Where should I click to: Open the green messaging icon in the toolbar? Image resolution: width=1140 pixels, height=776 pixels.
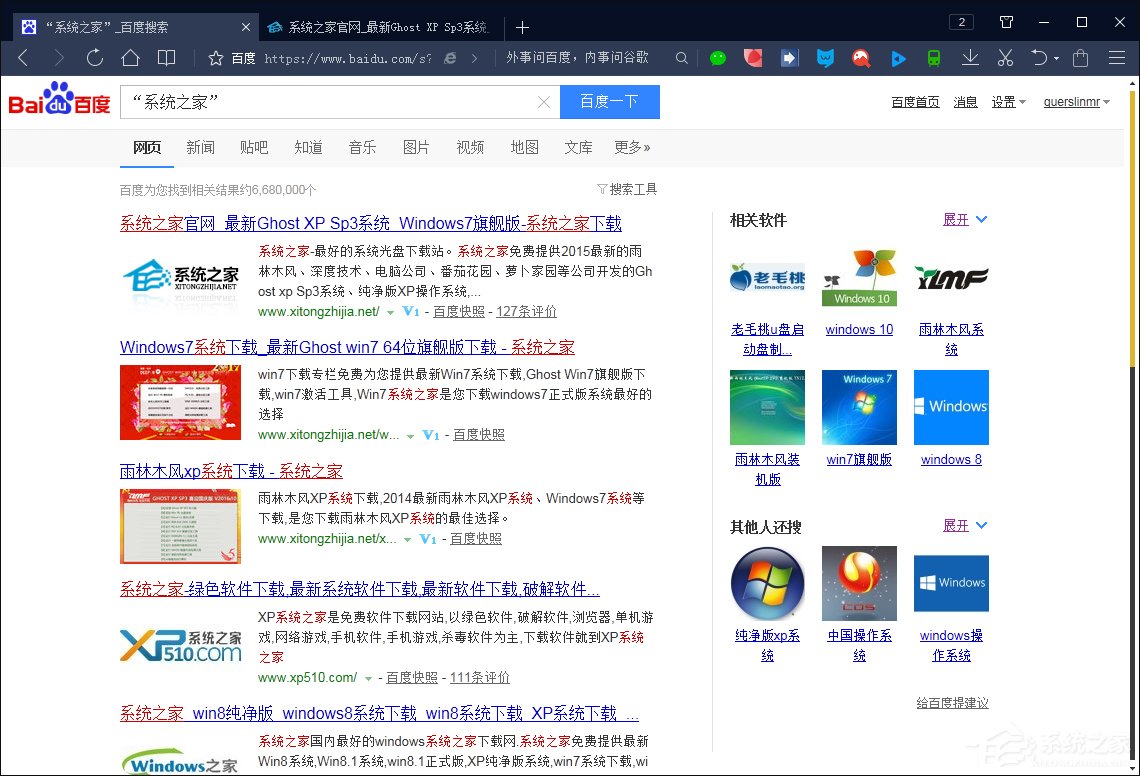pos(718,58)
